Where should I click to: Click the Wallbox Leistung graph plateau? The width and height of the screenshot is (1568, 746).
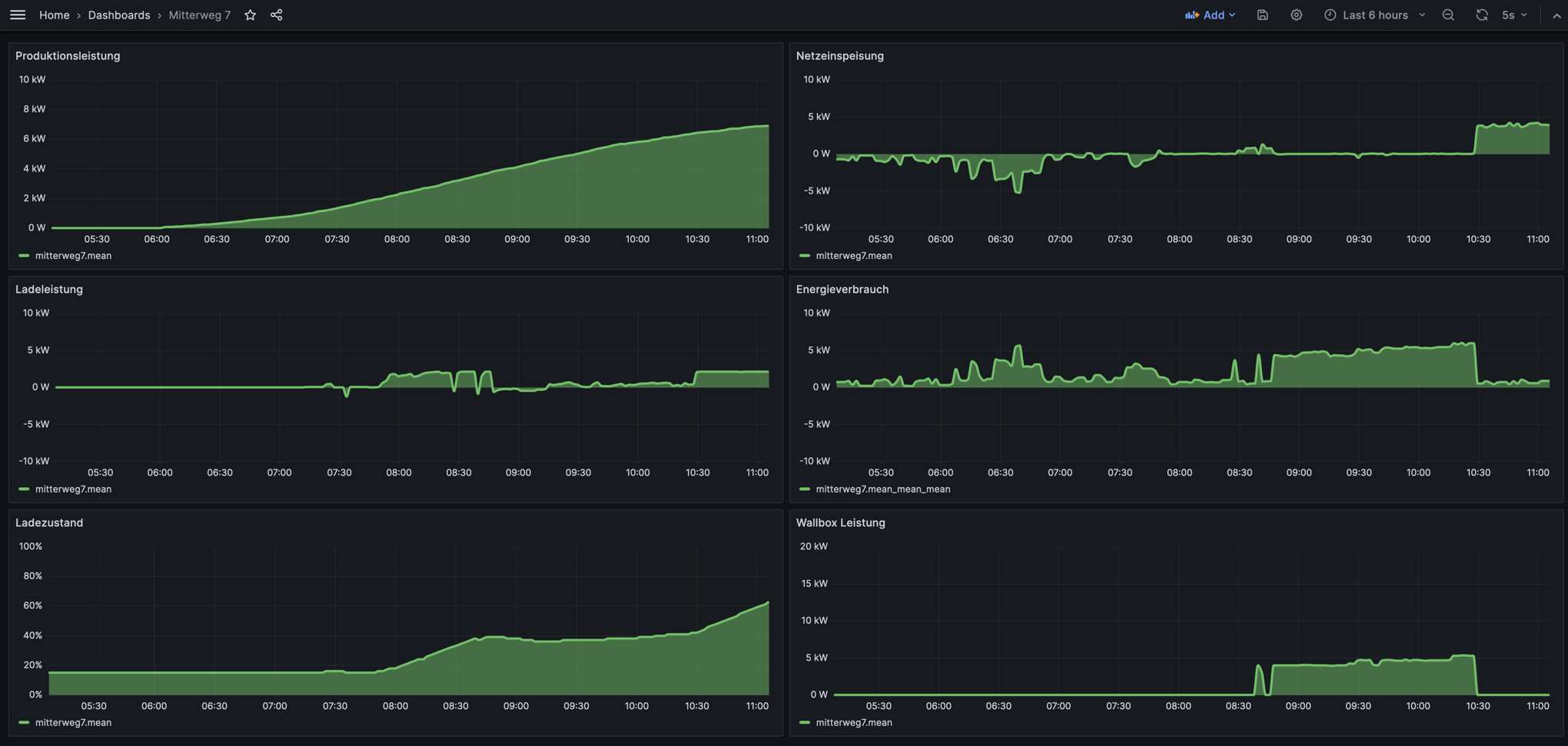(1374, 676)
